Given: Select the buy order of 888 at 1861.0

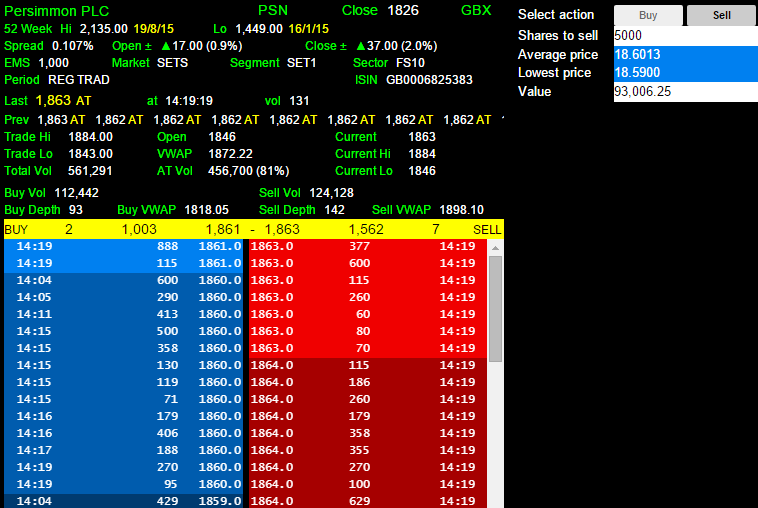Looking at the screenshot, I should 123,247.
